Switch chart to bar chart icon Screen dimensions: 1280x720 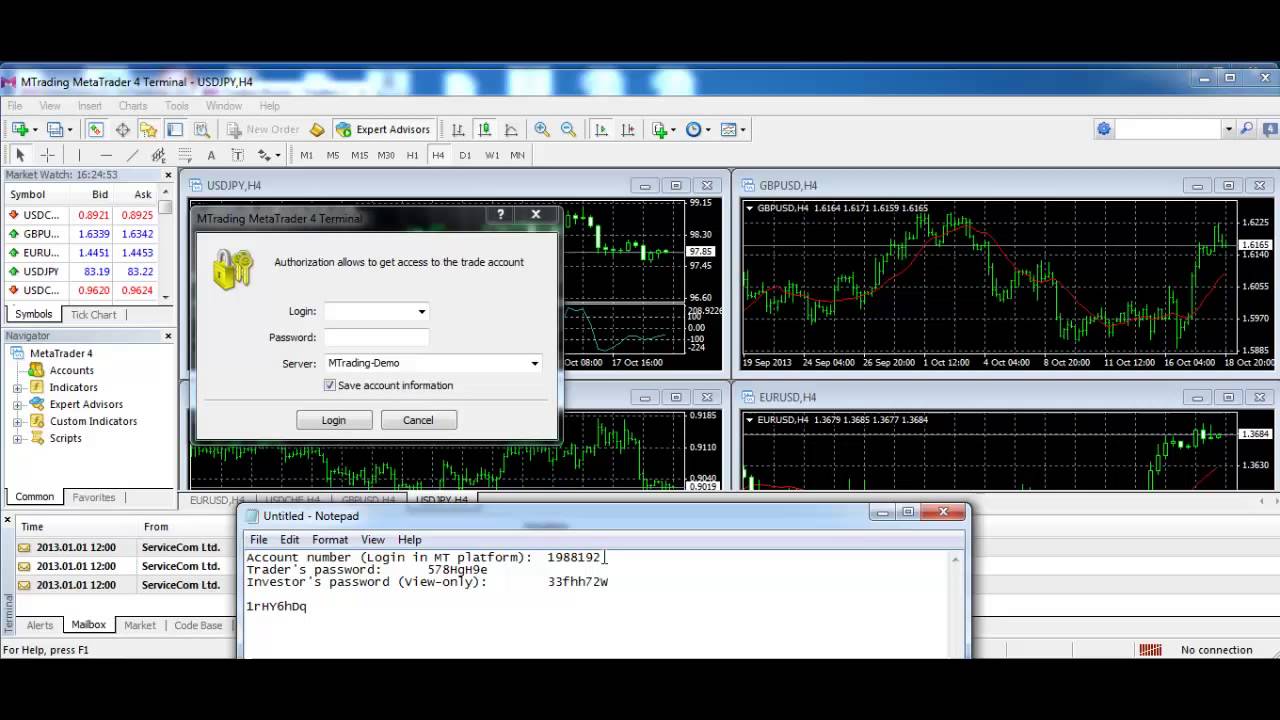458,129
